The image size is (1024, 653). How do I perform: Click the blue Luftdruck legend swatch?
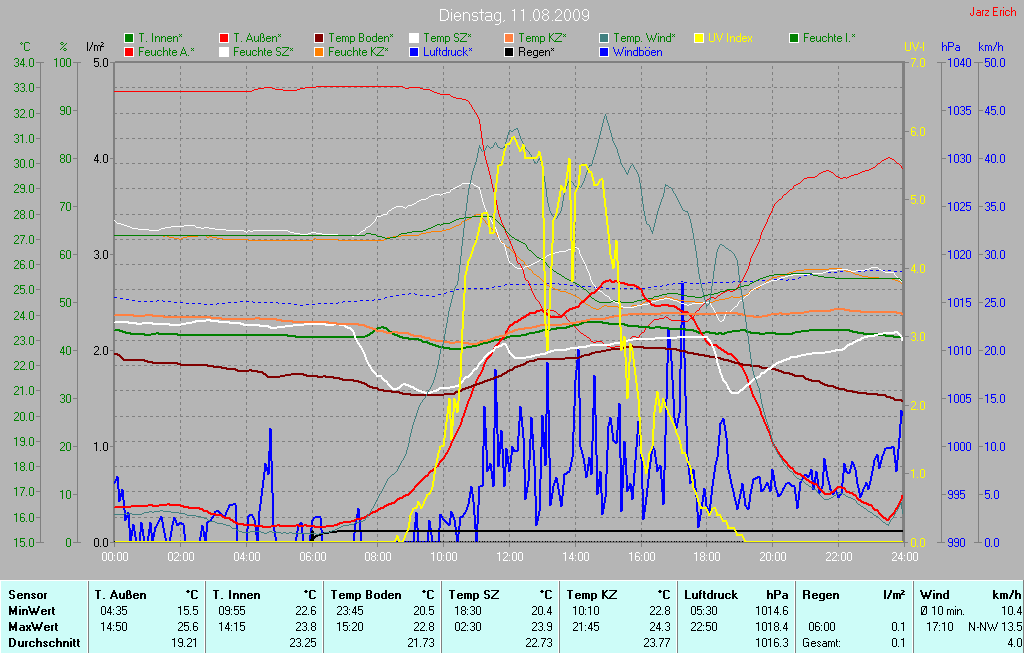click(x=414, y=52)
